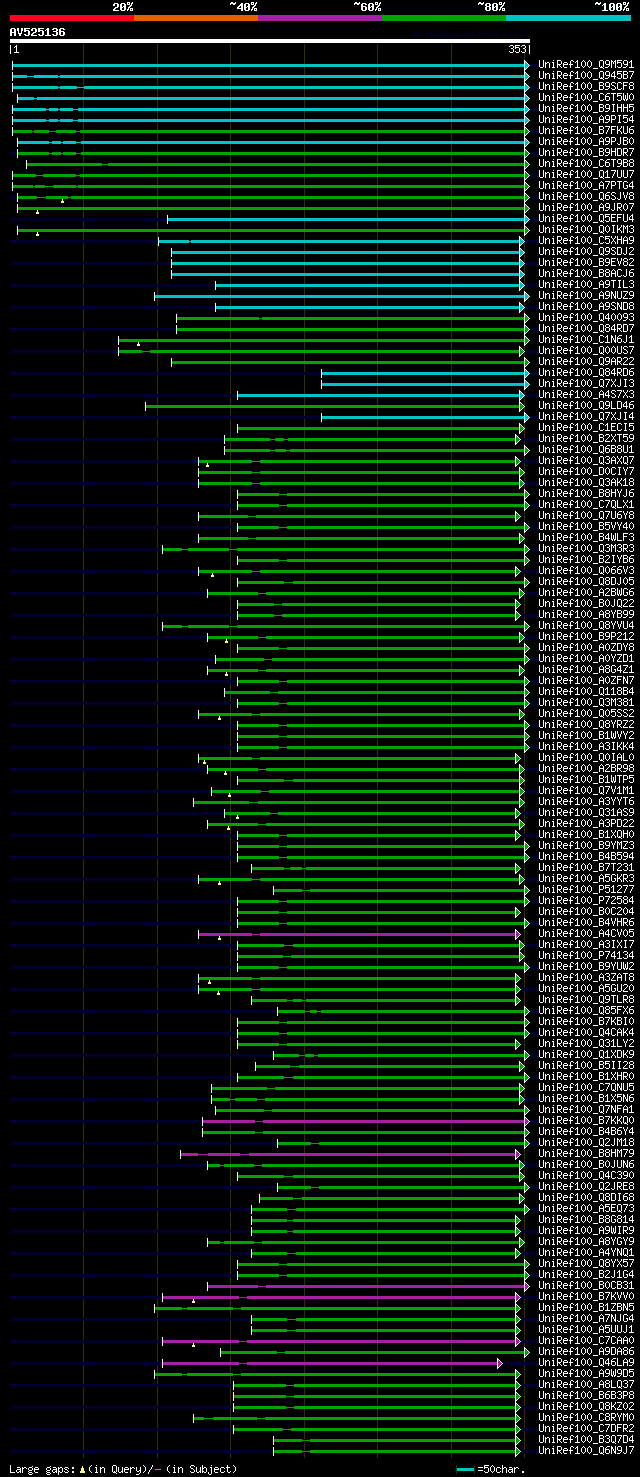The height and width of the screenshot is (1477, 640).
Task: Select the label UniRef100_B5II28
Action: (586, 1066)
